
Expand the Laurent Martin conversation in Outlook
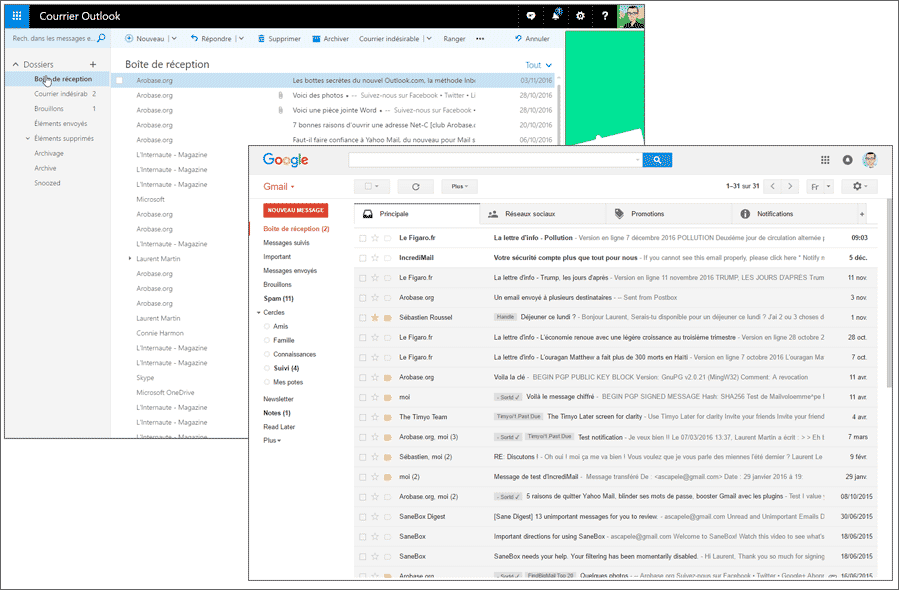coord(130,259)
